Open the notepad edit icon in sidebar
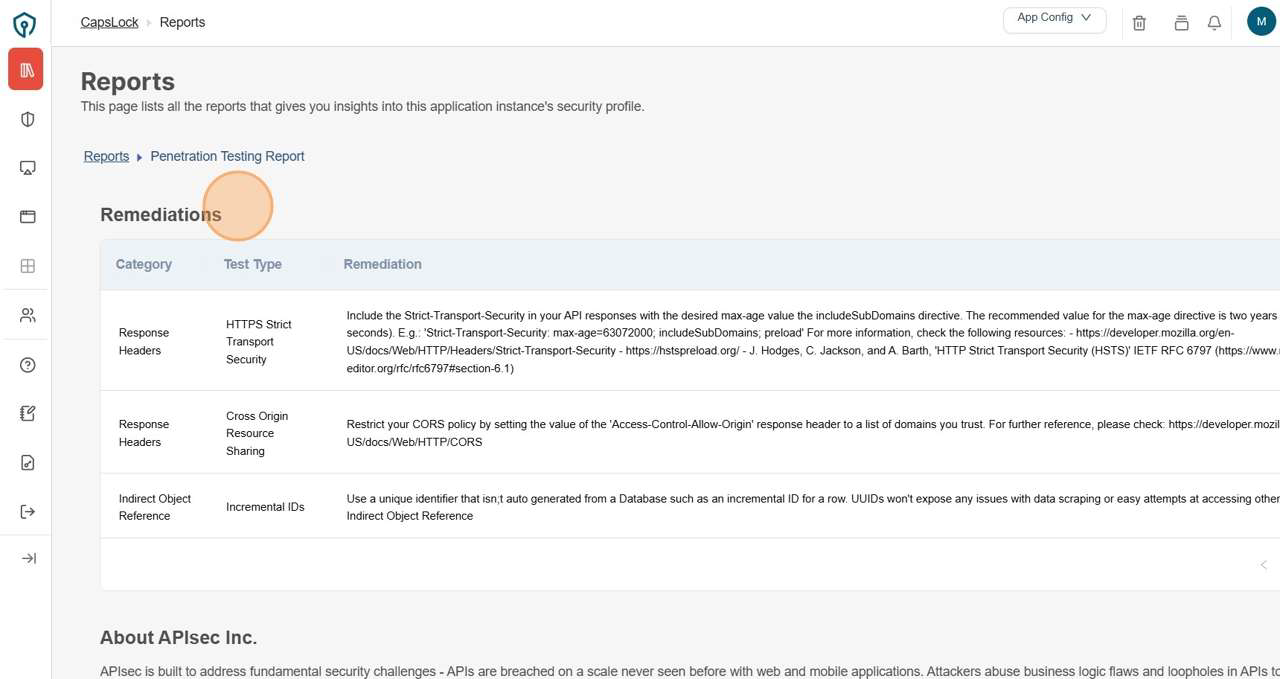The height and width of the screenshot is (679, 1280). click(x=28, y=414)
